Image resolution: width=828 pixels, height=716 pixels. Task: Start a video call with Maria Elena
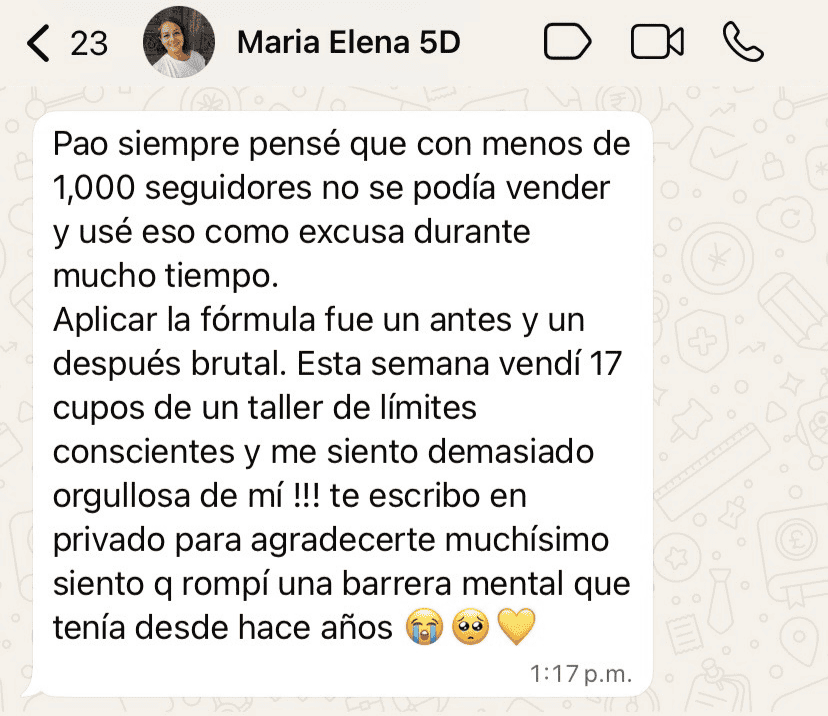[657, 42]
